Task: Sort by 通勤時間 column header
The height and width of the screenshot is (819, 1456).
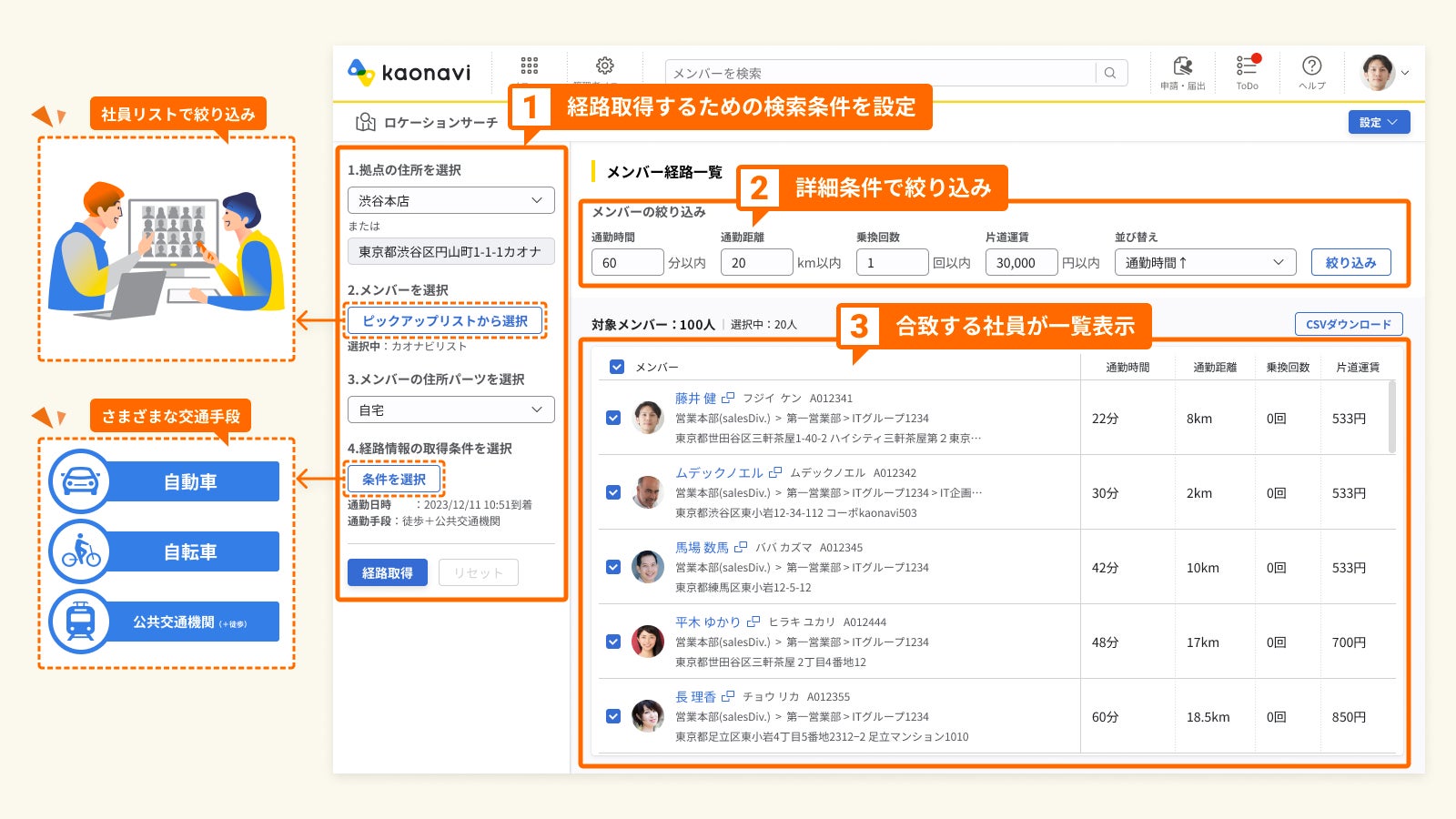Action: point(1127,367)
